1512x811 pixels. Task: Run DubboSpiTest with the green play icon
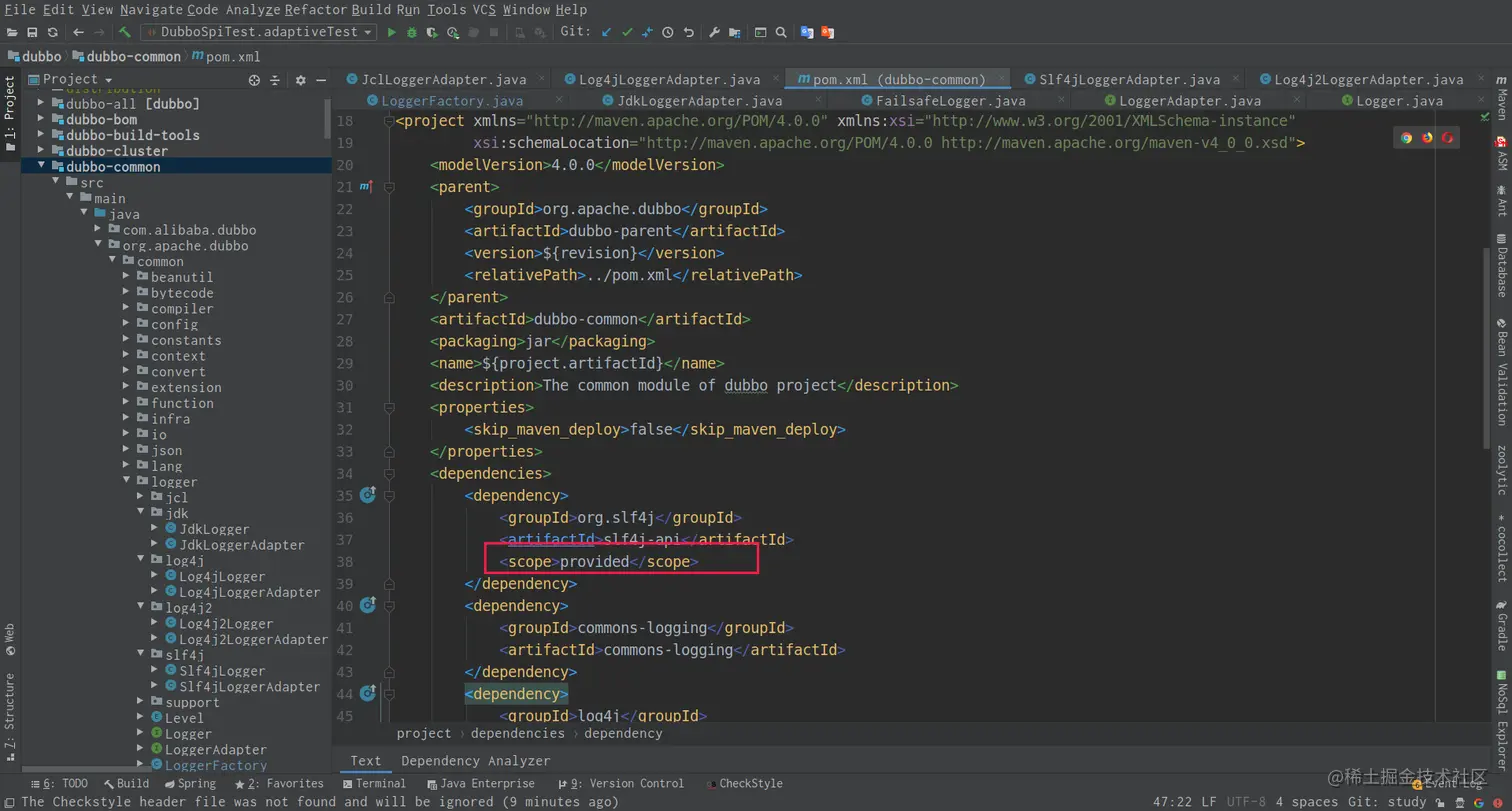392,32
